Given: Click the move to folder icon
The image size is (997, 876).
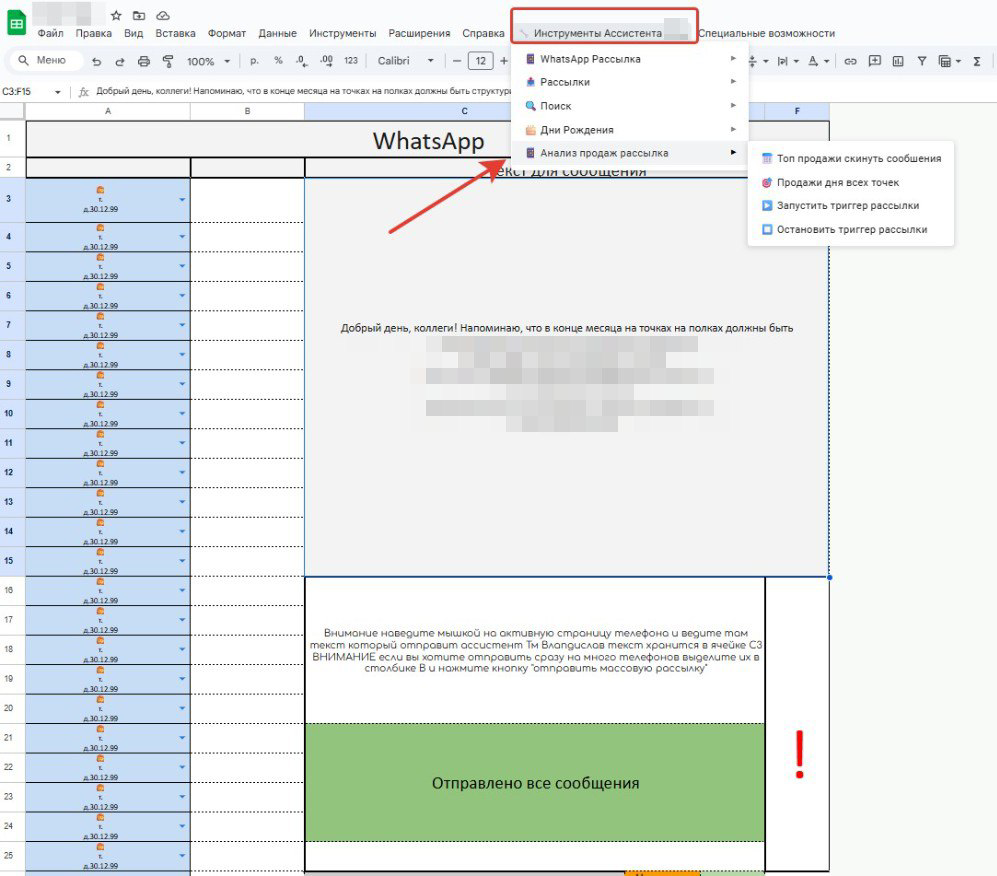Looking at the screenshot, I should coord(139,15).
